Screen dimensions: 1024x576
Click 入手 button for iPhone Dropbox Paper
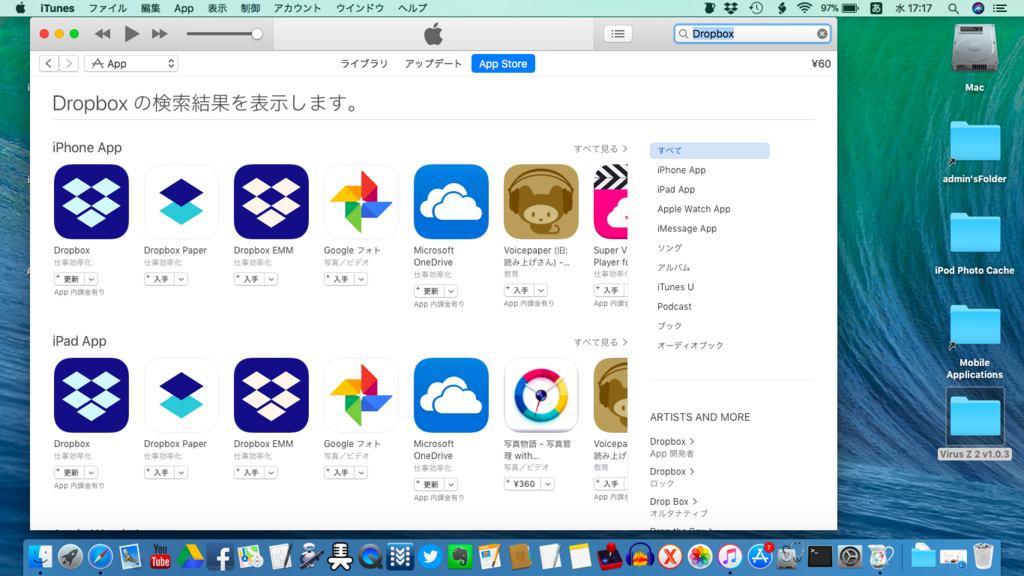[x=159, y=279]
